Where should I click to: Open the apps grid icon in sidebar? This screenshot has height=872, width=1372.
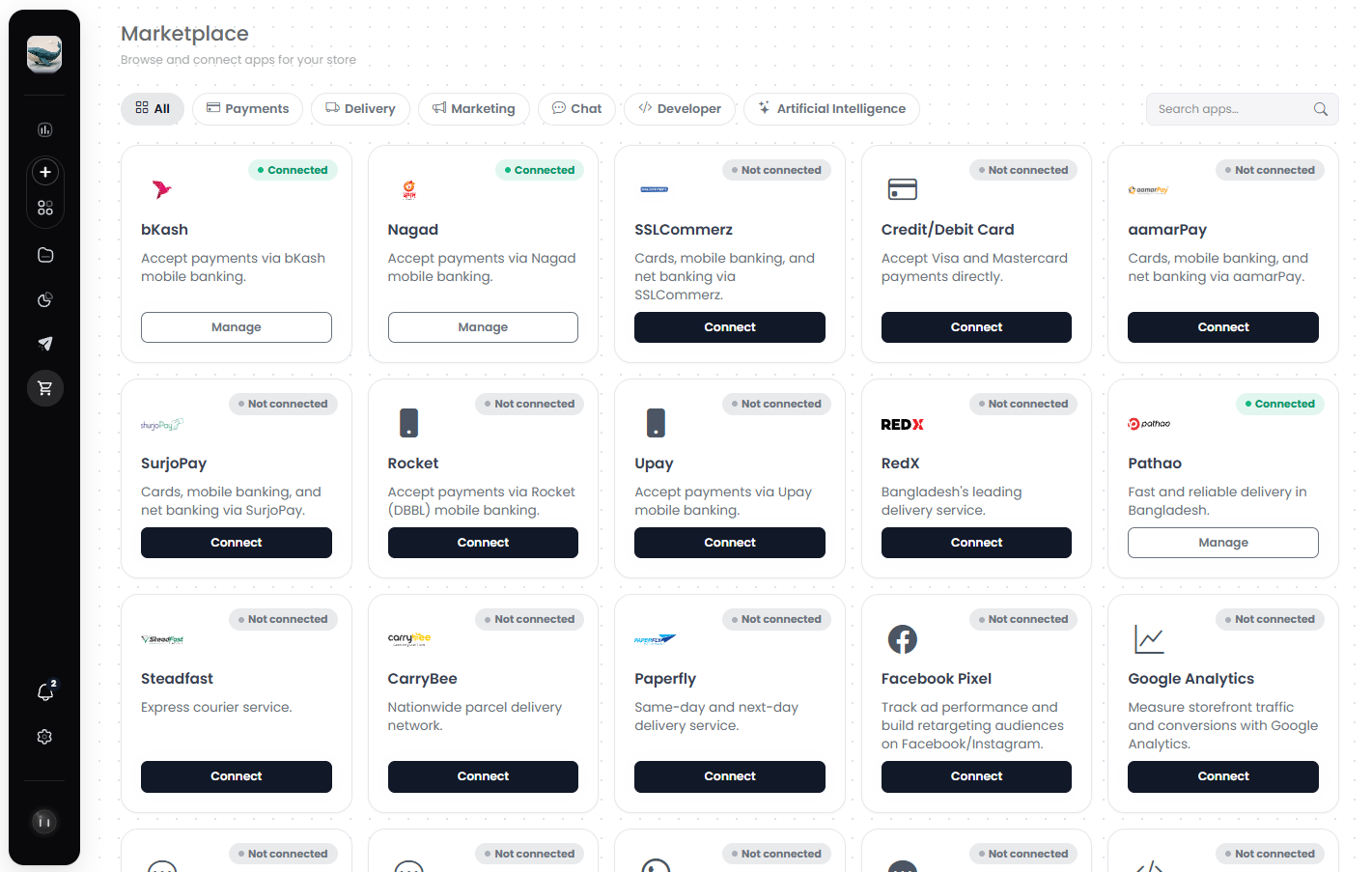tap(44, 208)
